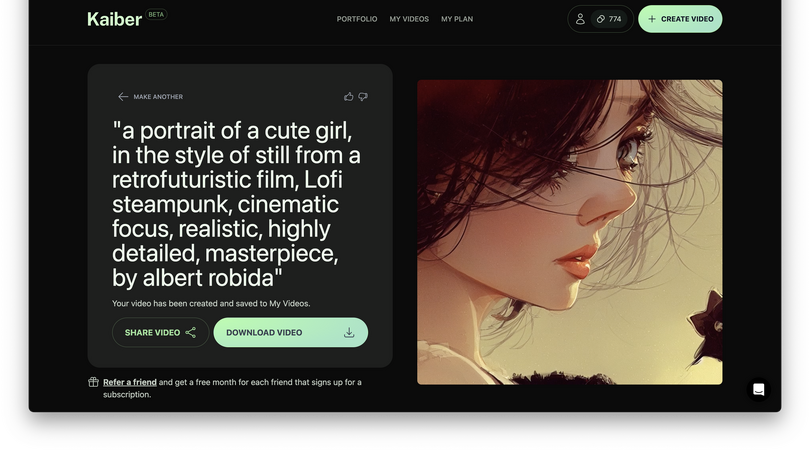The width and height of the screenshot is (810, 450).
Task: Go to My Videos
Action: click(409, 19)
